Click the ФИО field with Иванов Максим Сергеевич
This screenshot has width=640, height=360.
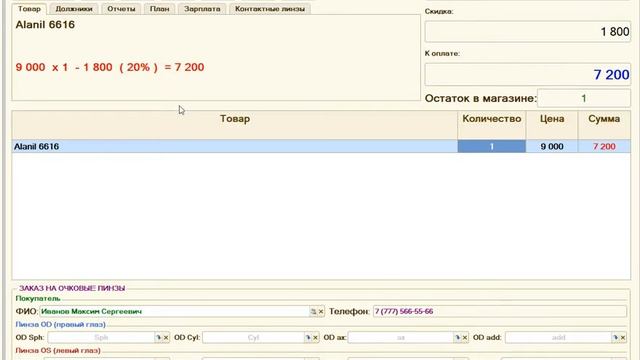[174, 311]
